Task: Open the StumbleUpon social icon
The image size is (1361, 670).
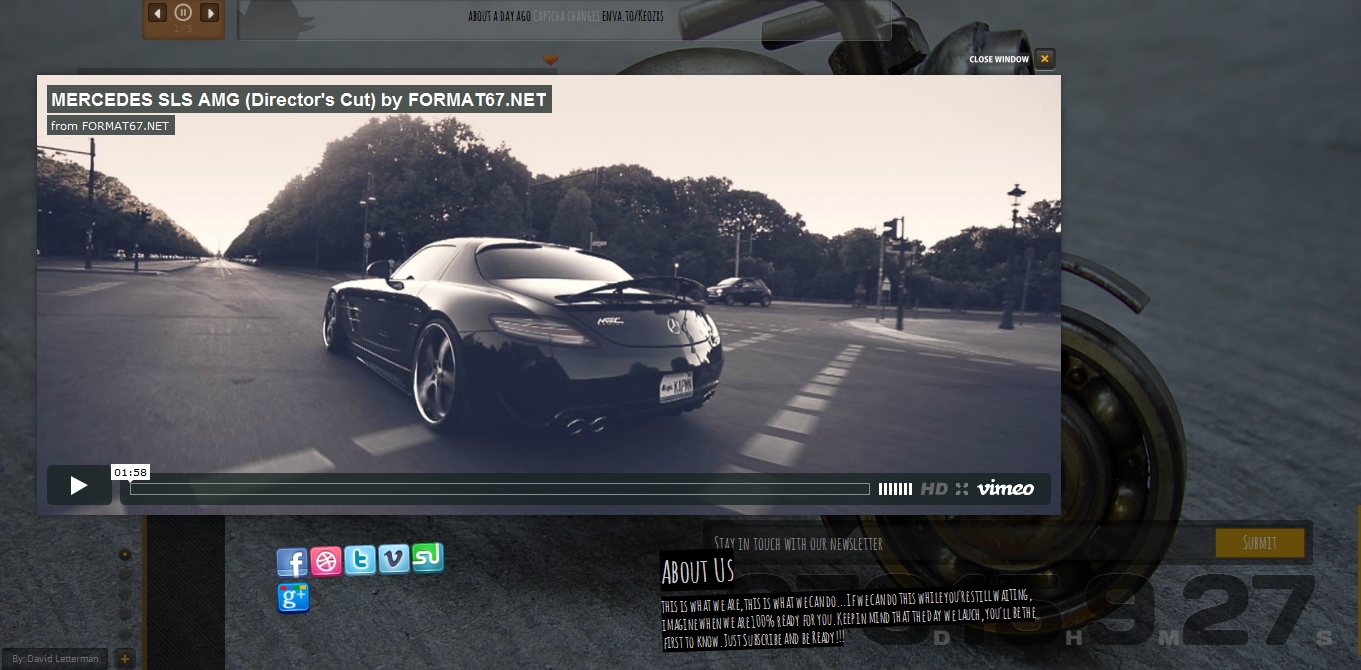Action: pos(427,558)
